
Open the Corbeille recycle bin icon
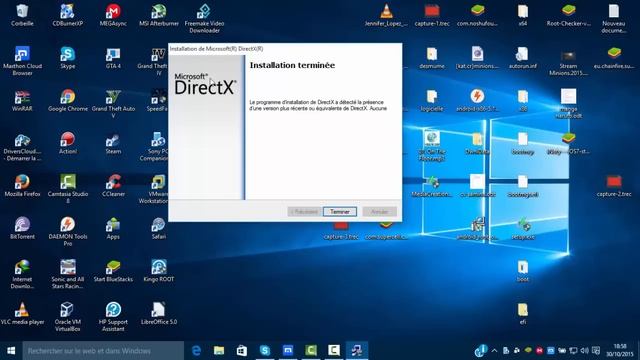tap(22, 15)
